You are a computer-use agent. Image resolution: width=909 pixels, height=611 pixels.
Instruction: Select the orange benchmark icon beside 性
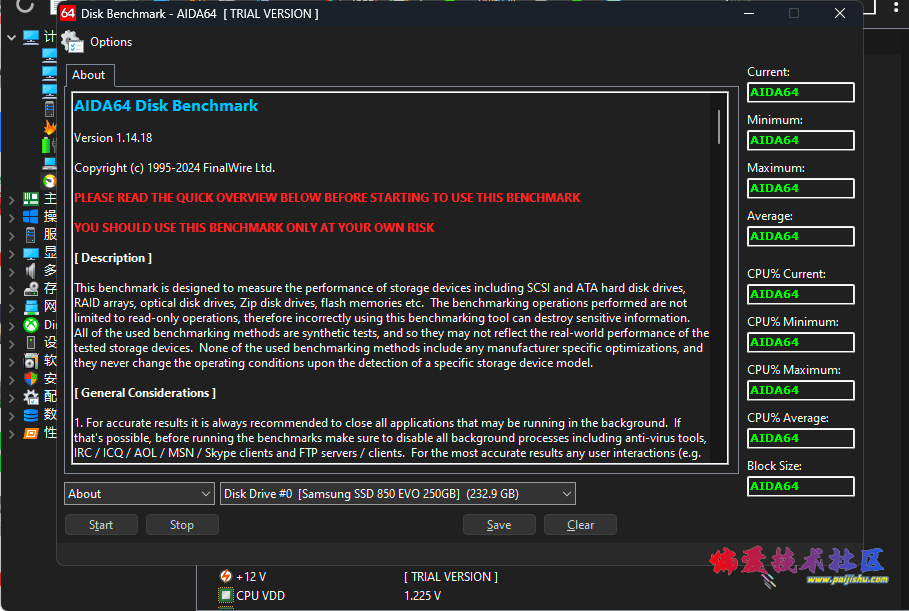point(31,433)
